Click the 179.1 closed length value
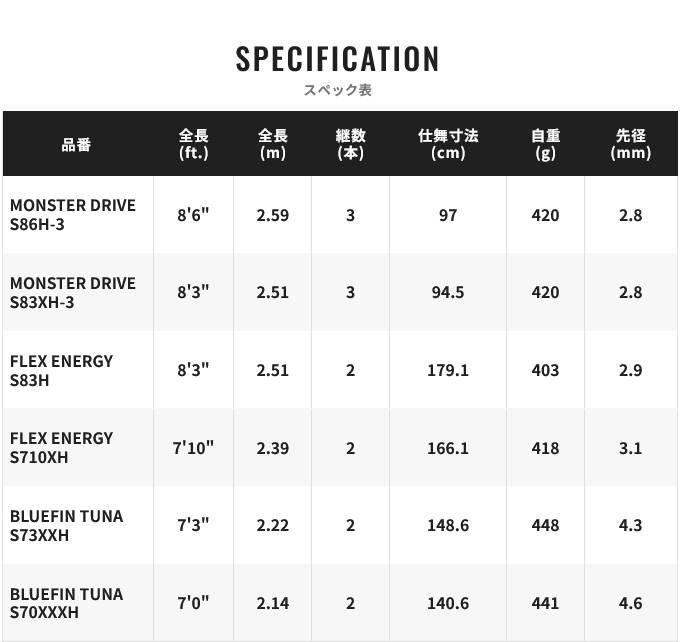This screenshot has height=642, width=680. click(x=448, y=370)
